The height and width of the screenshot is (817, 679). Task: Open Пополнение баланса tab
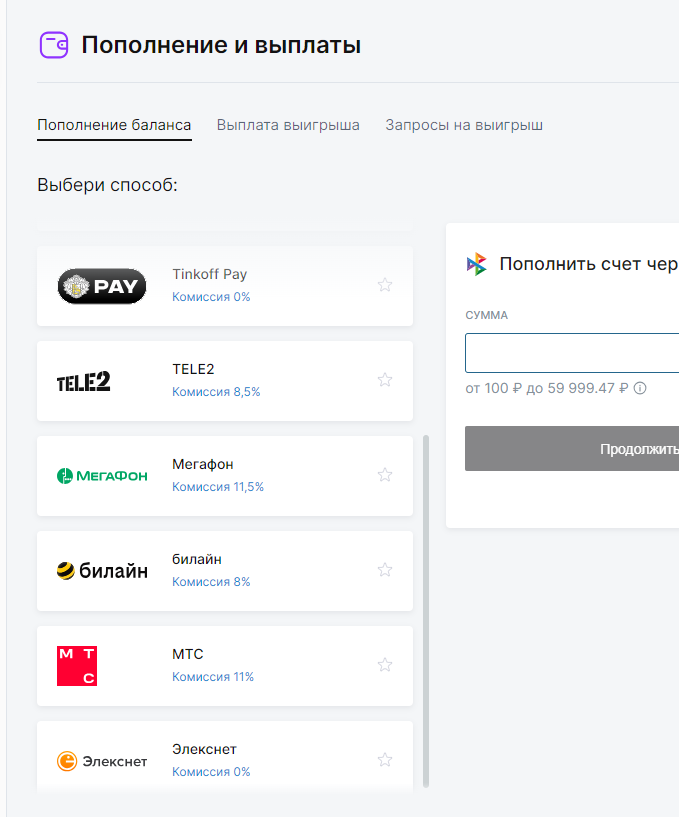pos(114,125)
